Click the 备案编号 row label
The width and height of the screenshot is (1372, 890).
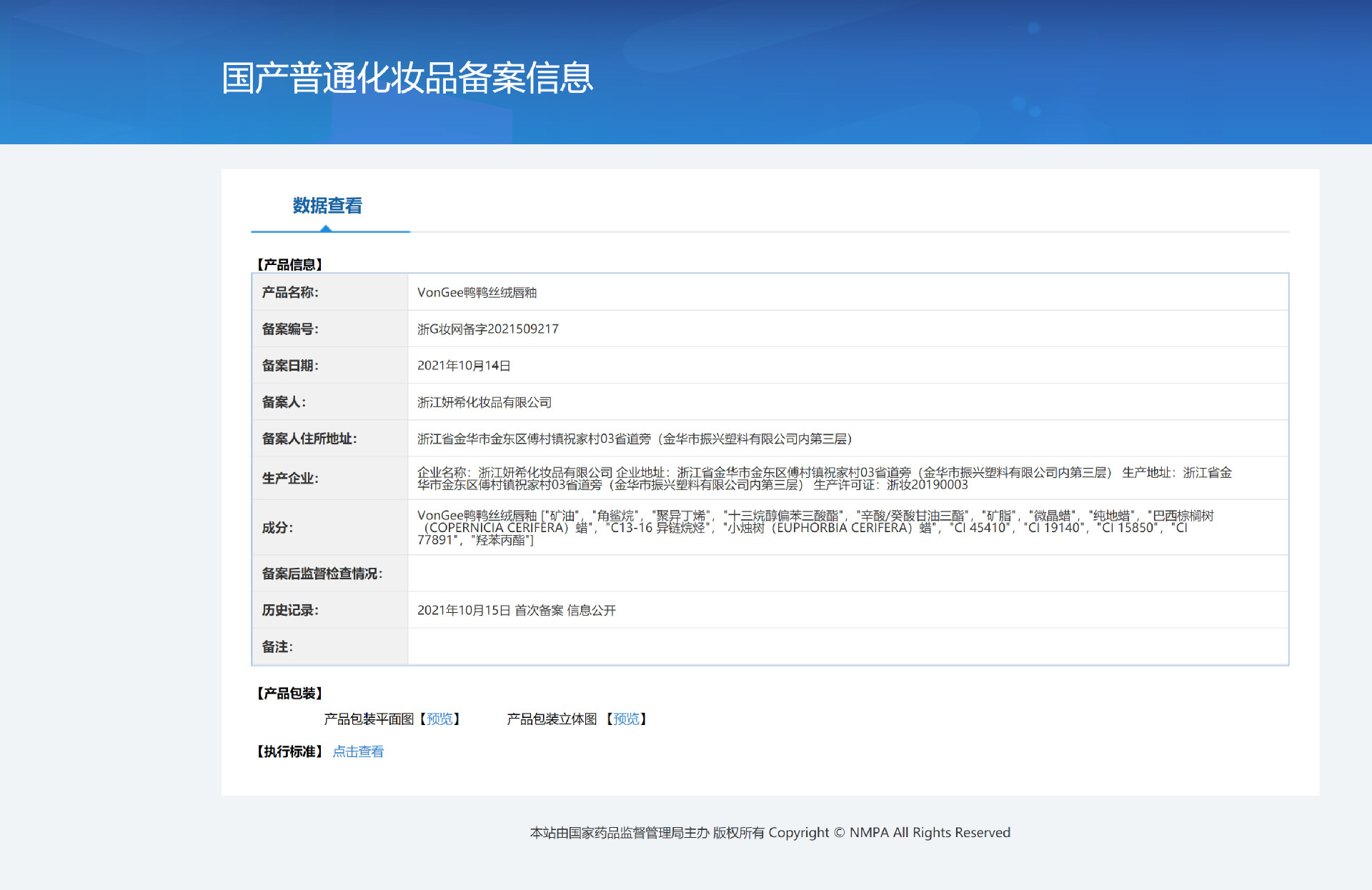290,329
